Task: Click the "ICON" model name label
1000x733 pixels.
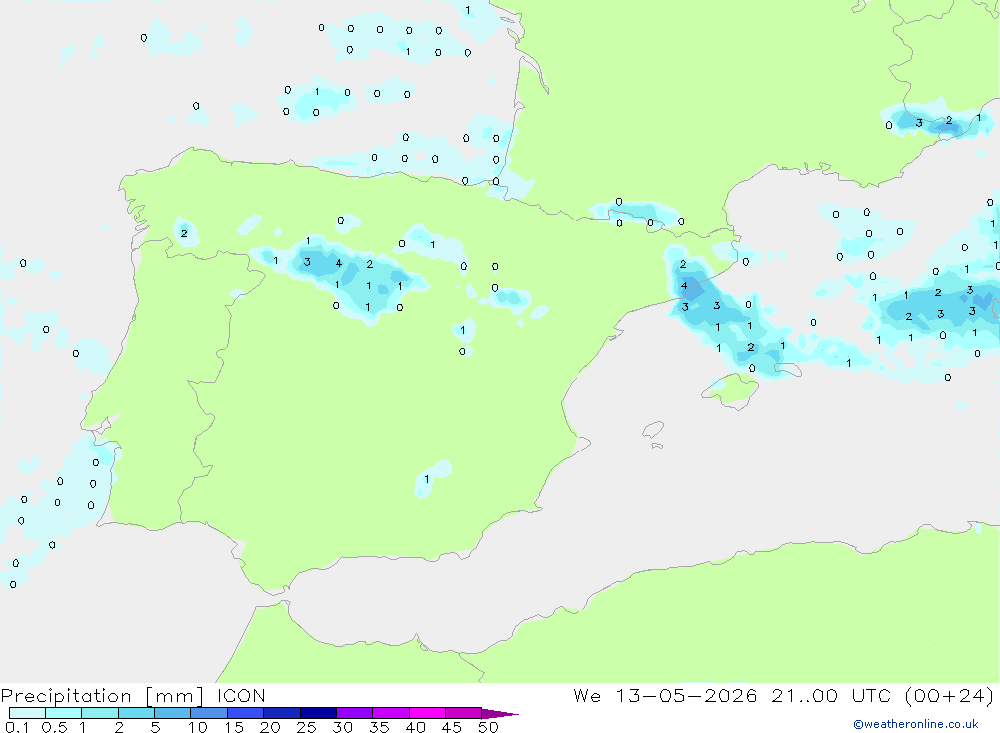Action: point(241,695)
